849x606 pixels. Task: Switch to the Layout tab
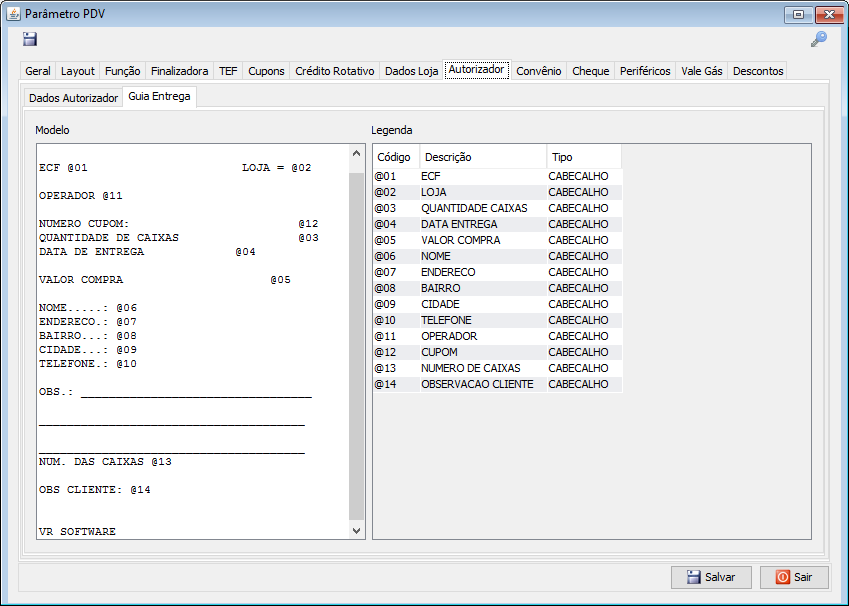point(77,71)
